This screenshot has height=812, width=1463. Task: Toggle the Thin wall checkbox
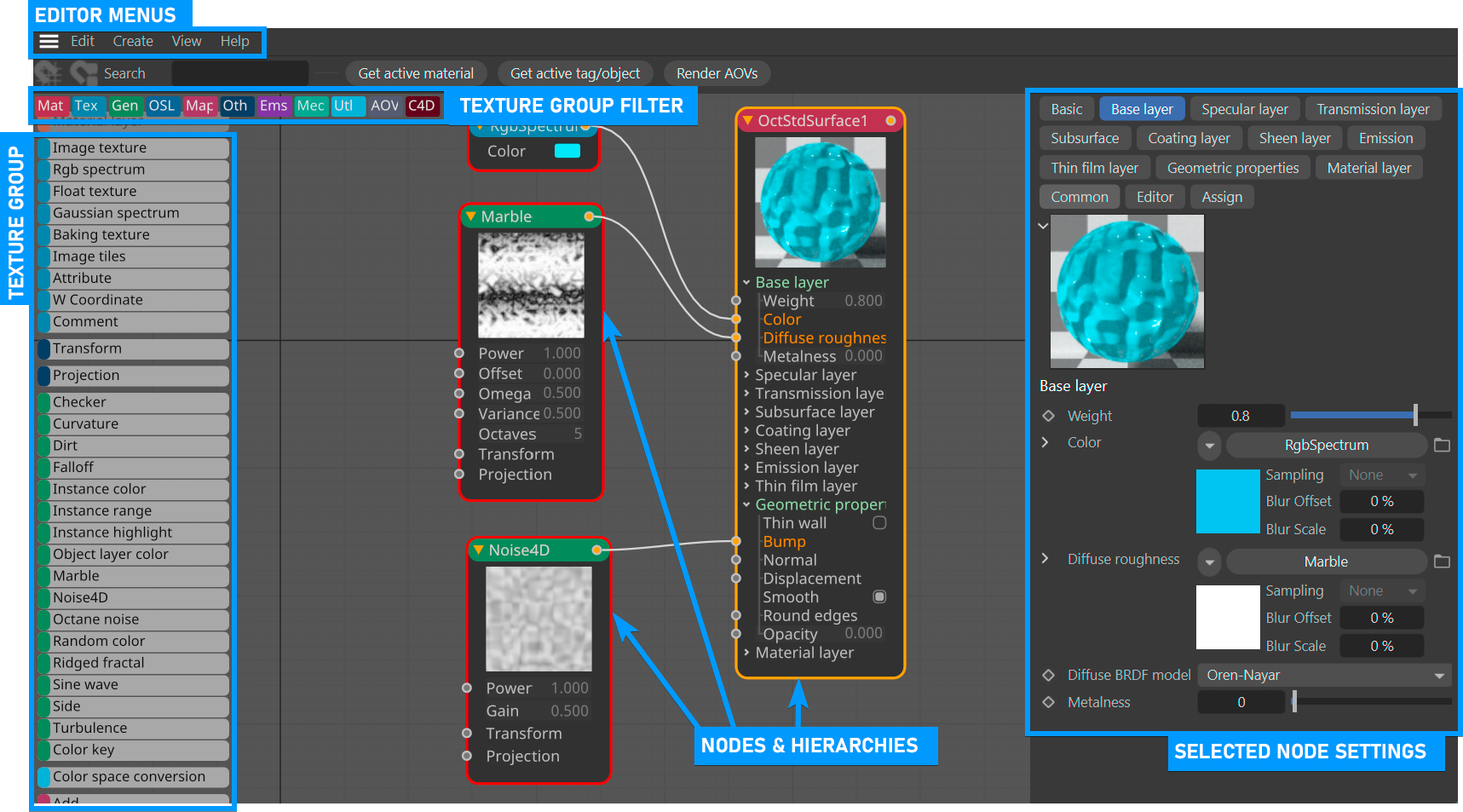pyautogui.click(x=879, y=523)
